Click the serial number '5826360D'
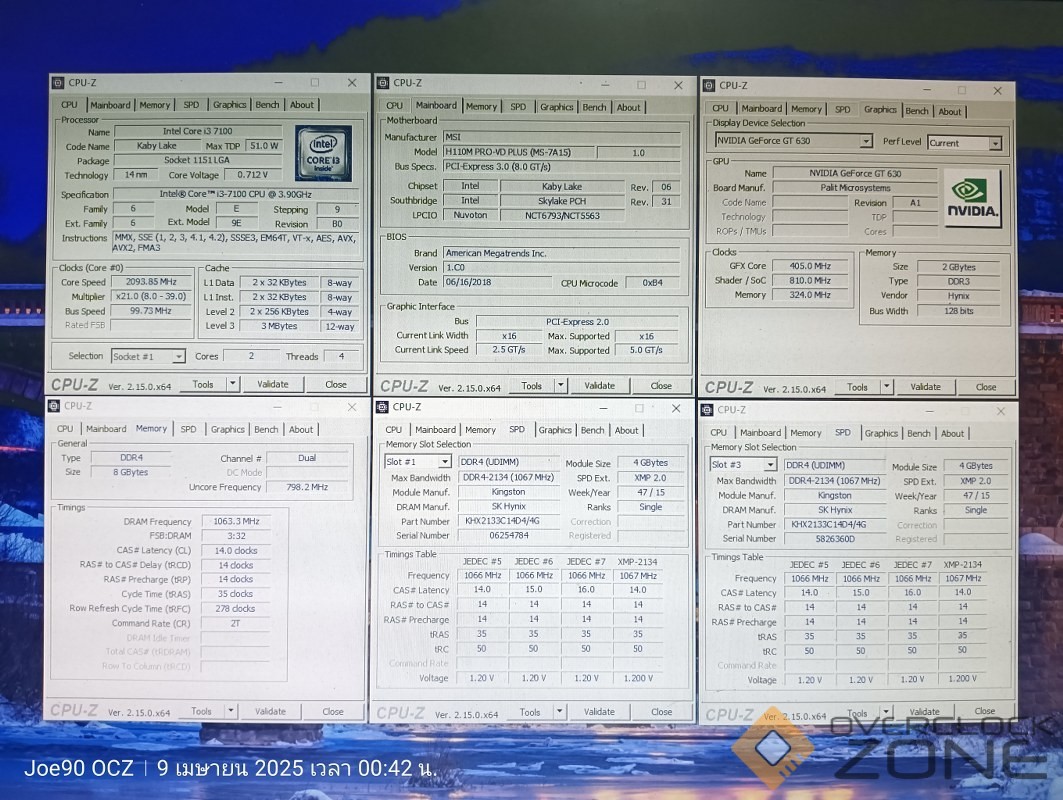 (835, 538)
